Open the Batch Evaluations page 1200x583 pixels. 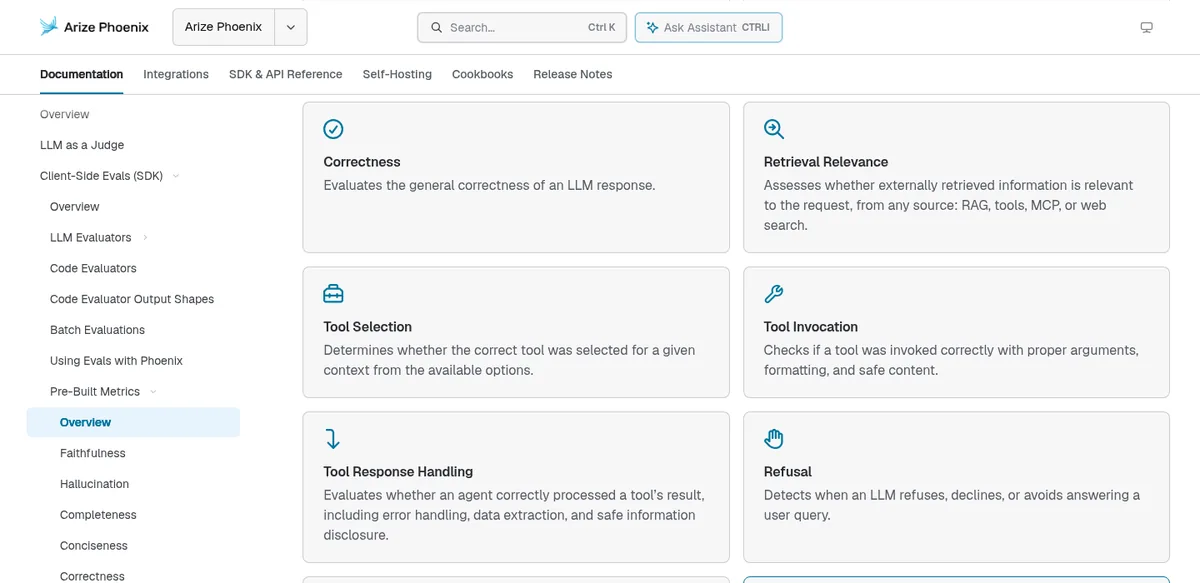tap(97, 330)
